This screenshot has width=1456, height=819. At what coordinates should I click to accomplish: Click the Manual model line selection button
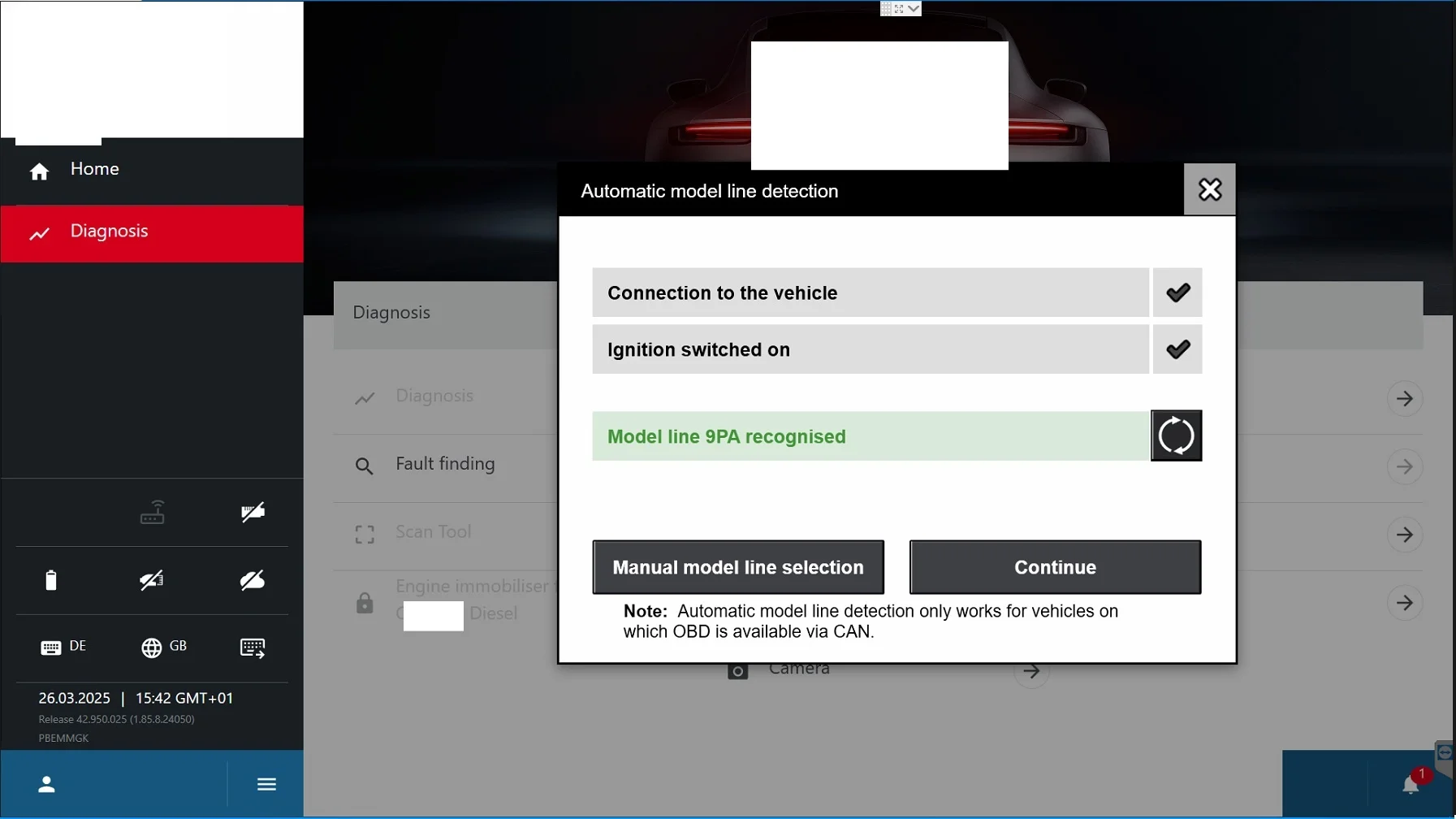pyautogui.click(x=738, y=567)
